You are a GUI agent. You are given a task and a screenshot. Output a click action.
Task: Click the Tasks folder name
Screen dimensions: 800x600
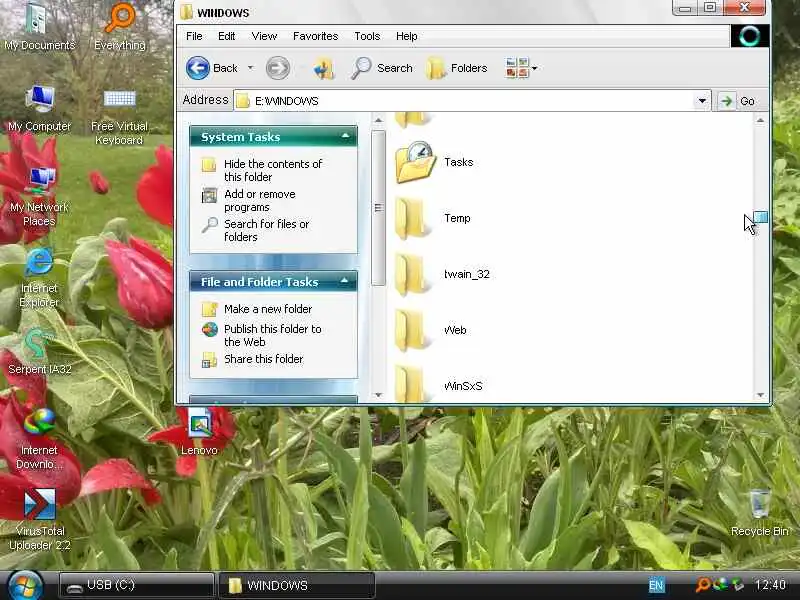pyautogui.click(x=459, y=162)
